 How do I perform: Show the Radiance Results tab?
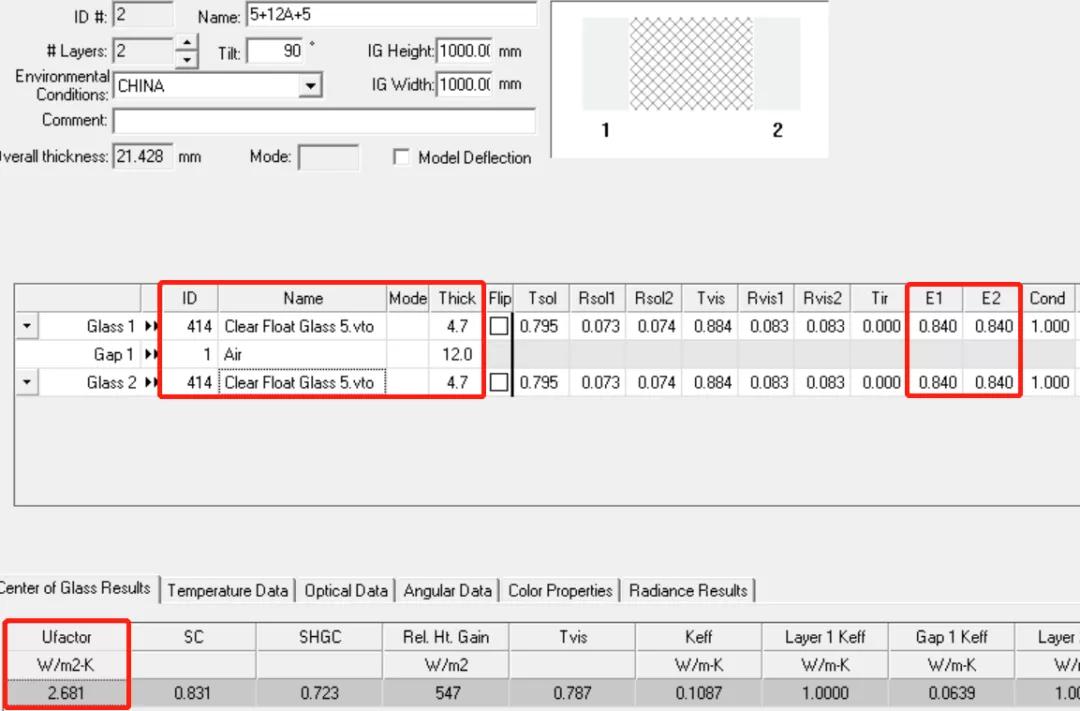[688, 590]
